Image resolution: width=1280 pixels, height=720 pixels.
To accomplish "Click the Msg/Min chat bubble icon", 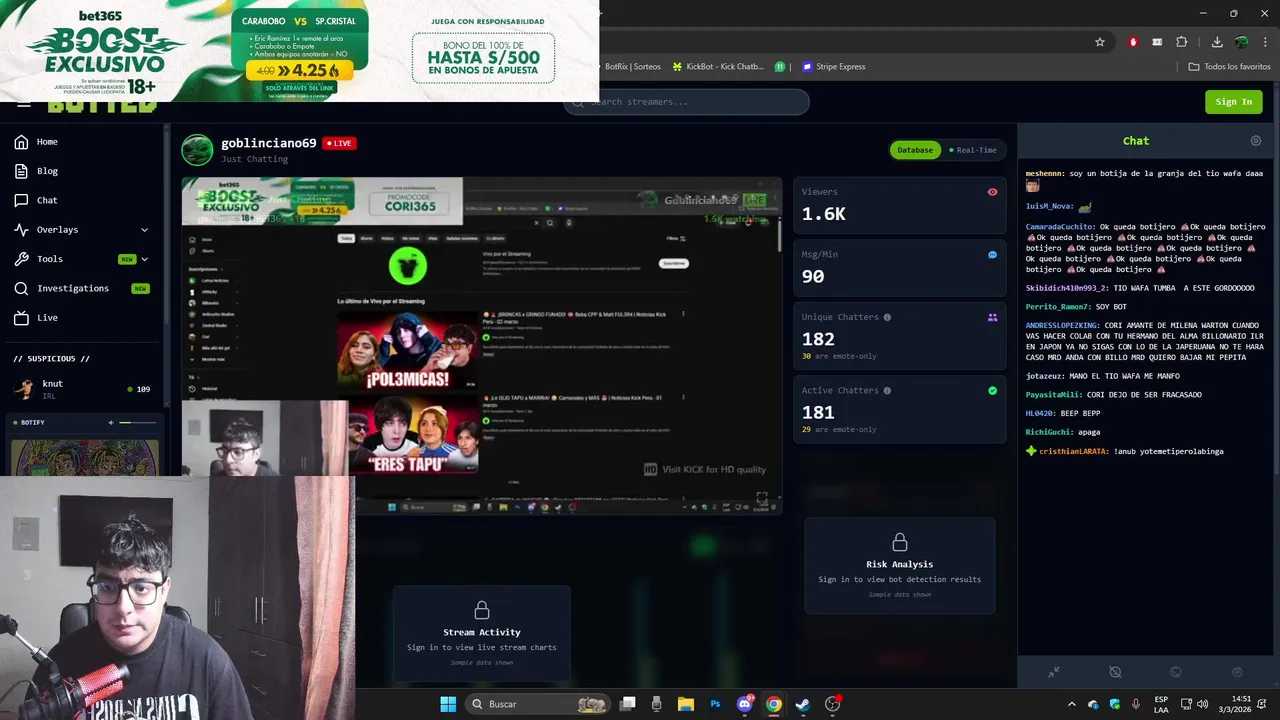I will pyautogui.click(x=992, y=255).
